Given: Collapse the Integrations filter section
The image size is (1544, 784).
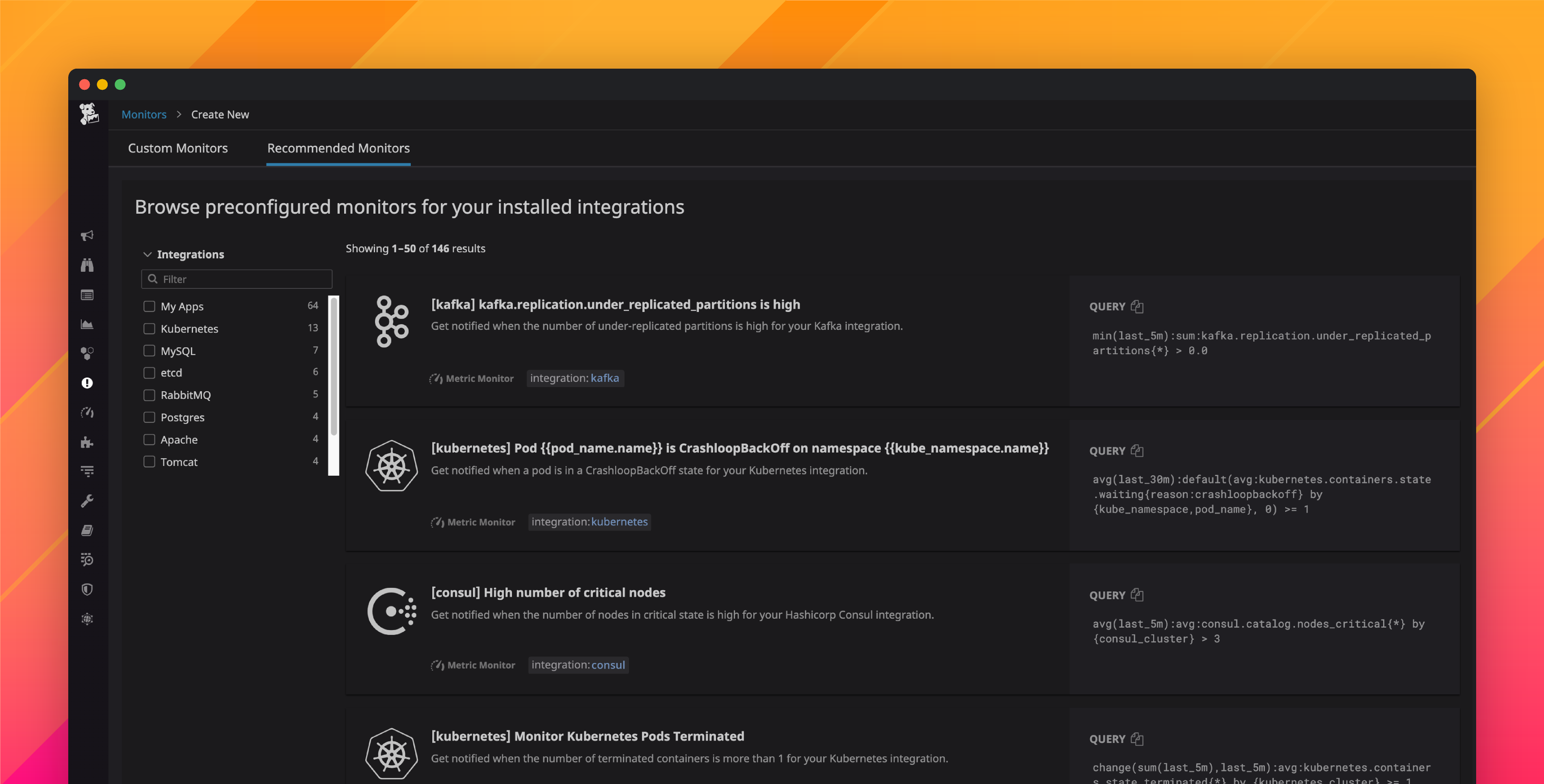Looking at the screenshot, I should (x=148, y=254).
